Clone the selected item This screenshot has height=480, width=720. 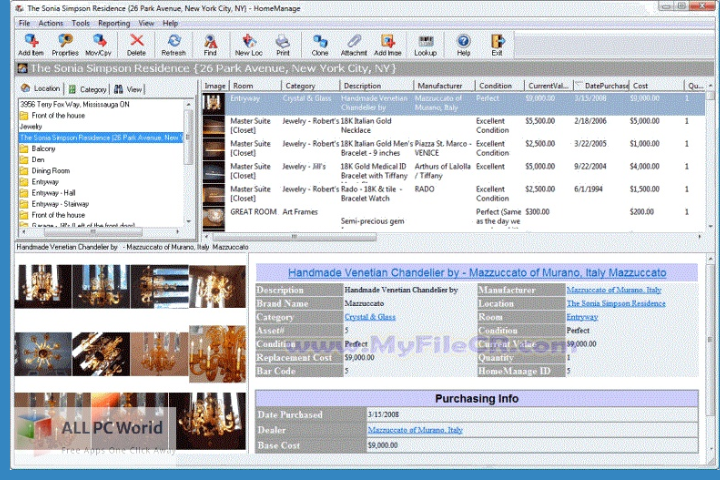click(x=320, y=45)
